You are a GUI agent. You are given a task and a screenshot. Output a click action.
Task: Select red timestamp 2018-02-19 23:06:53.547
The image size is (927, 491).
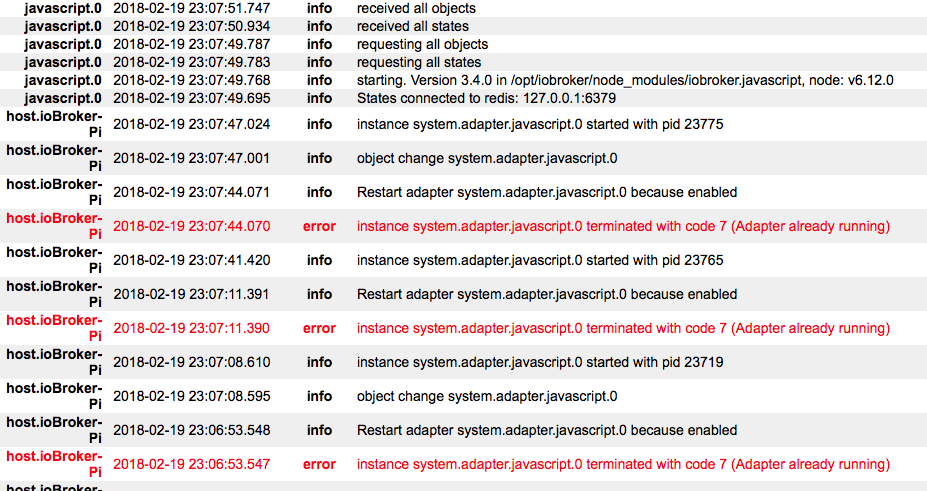coord(192,464)
